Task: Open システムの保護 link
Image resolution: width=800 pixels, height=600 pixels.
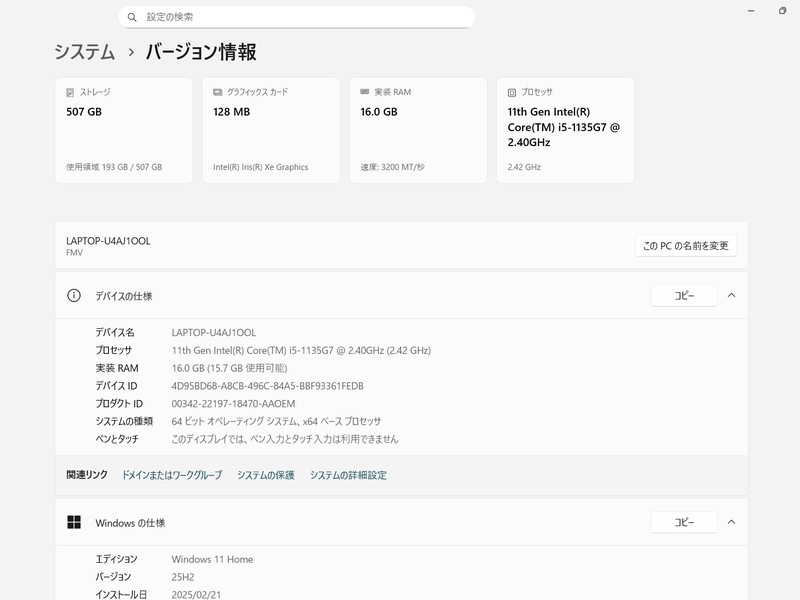Action: pos(266,475)
